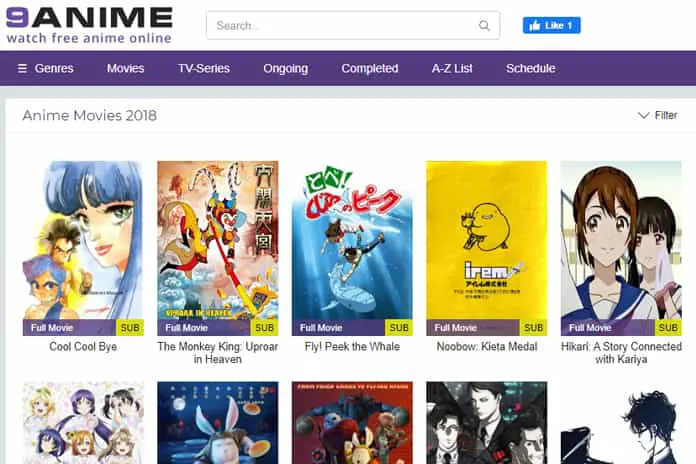696x464 pixels.
Task: Click the watch free anime online tagline
Action: point(89,38)
